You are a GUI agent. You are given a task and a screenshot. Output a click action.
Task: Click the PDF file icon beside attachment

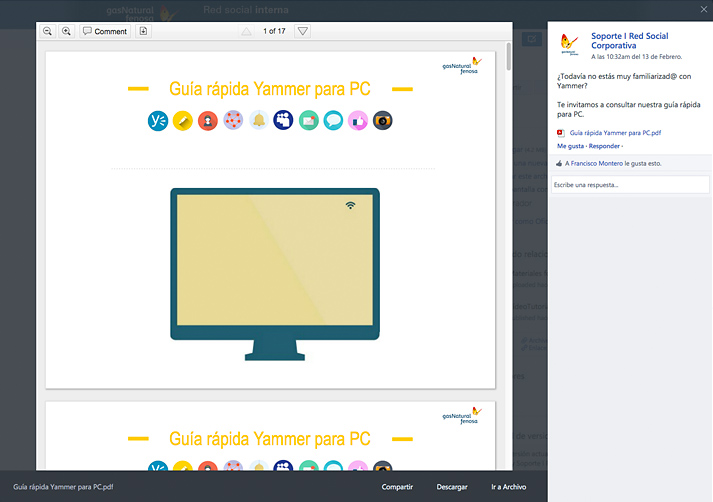point(561,133)
